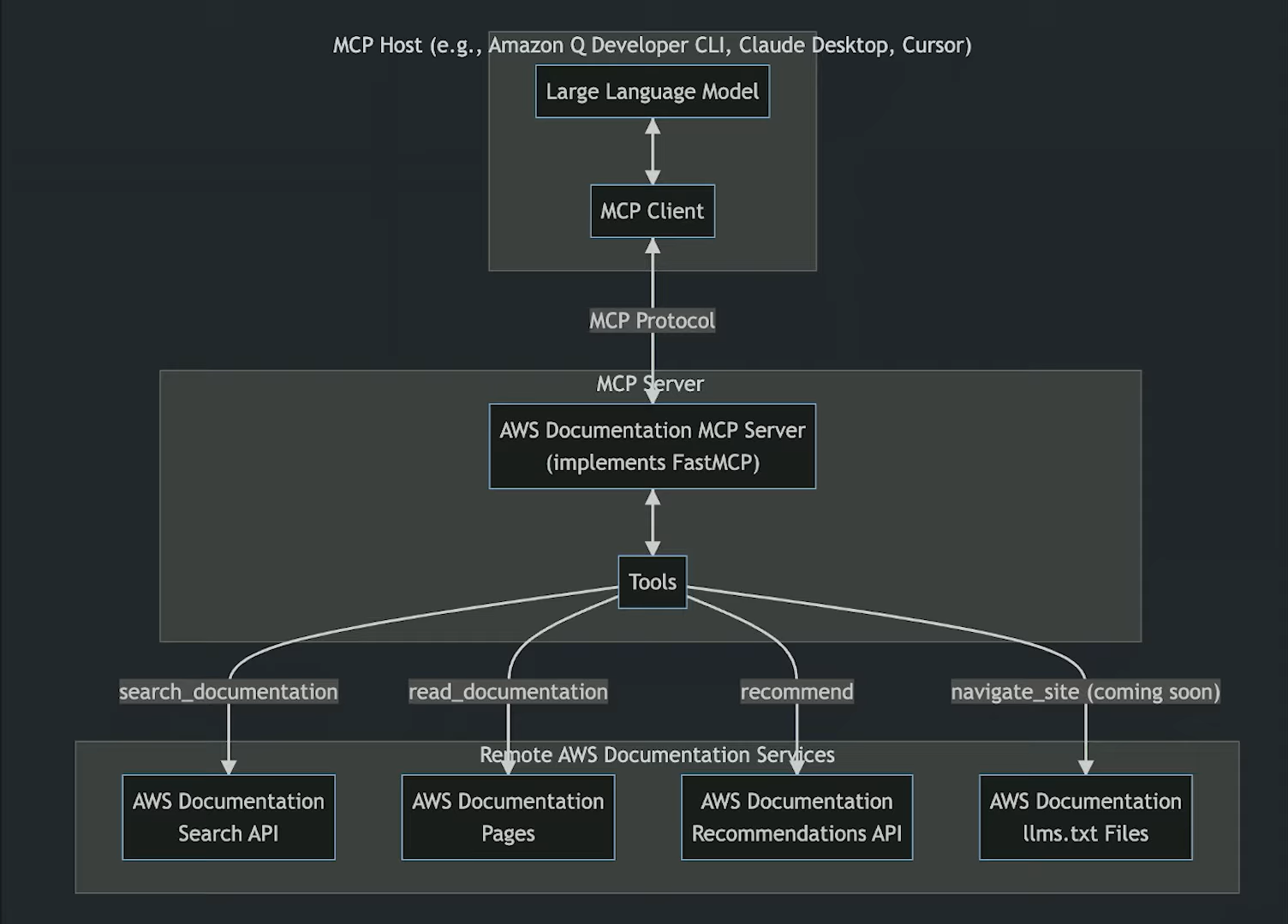This screenshot has height=924, width=1288.
Task: Select the recommend label
Action: click(796, 691)
